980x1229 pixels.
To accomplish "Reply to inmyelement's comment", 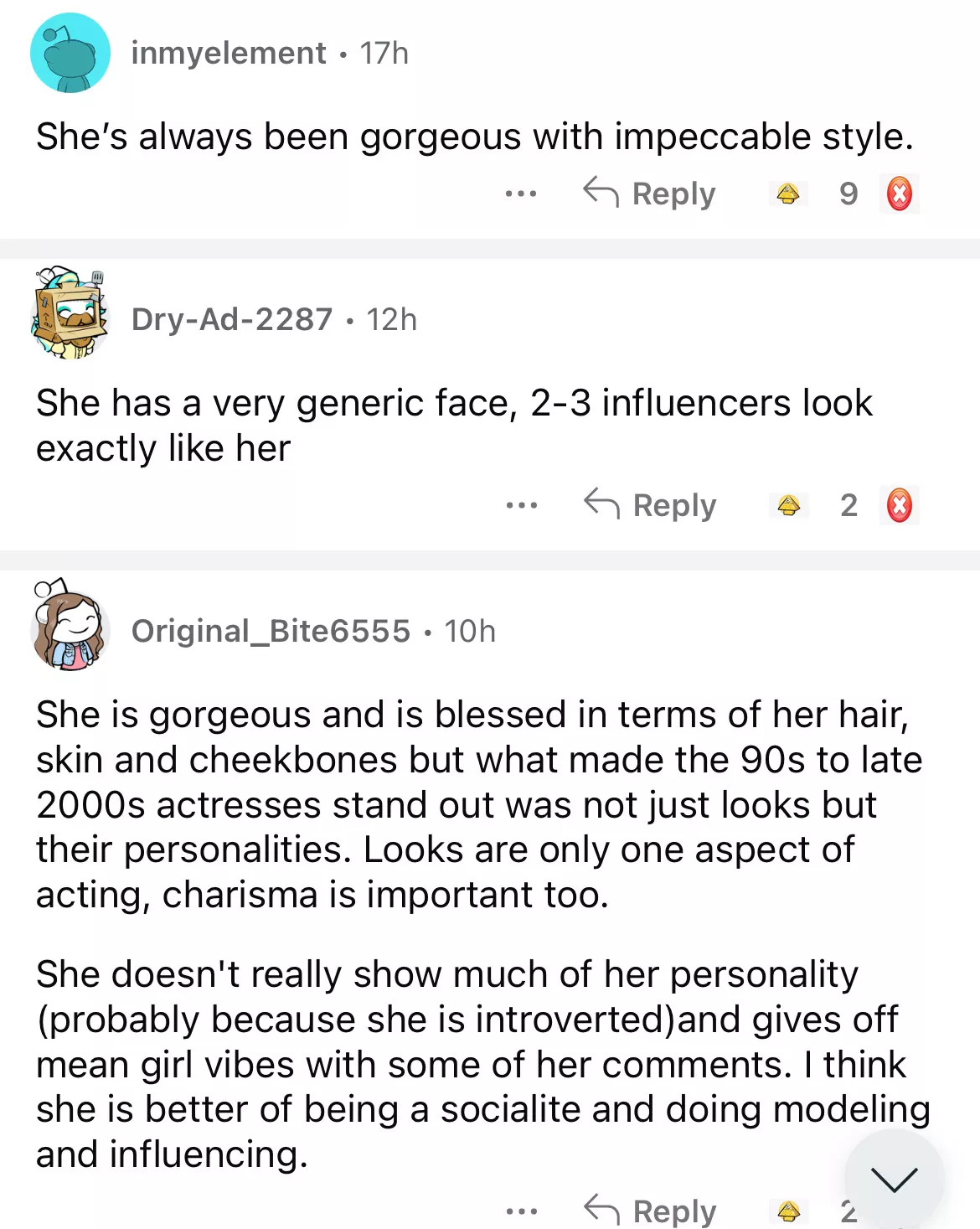I will point(650,194).
